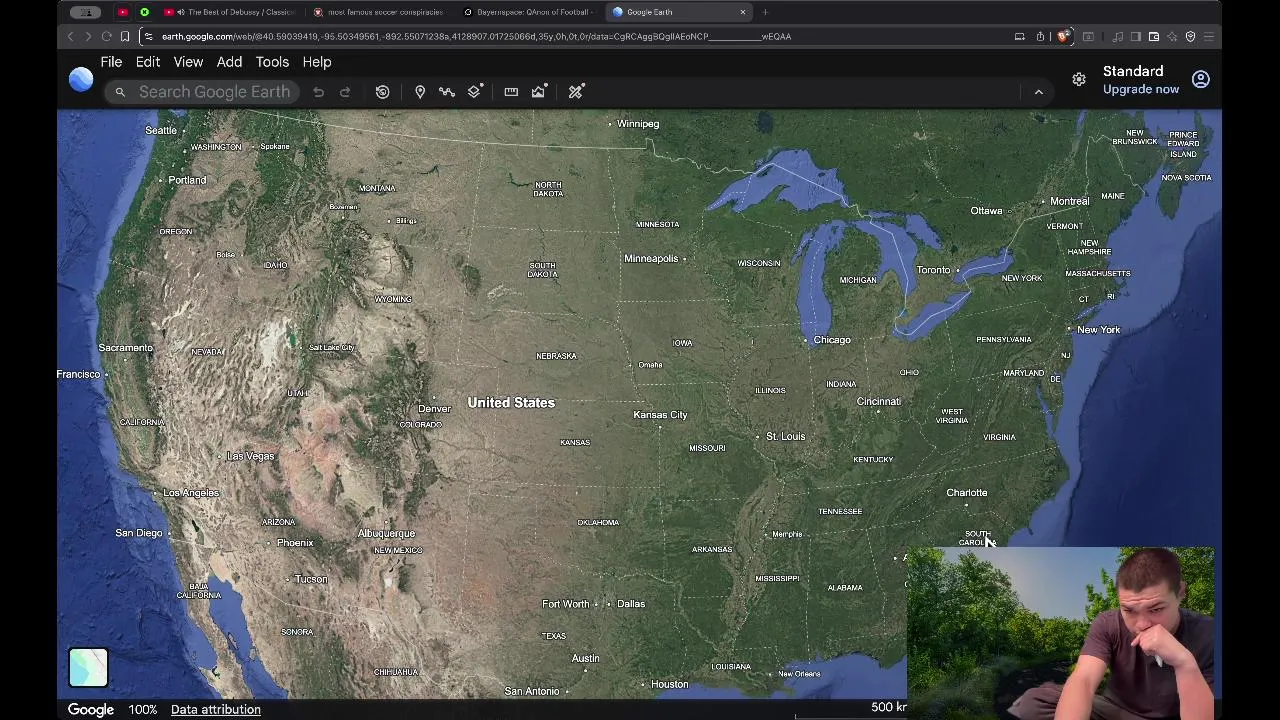Click the "Houston" city label

[670, 684]
